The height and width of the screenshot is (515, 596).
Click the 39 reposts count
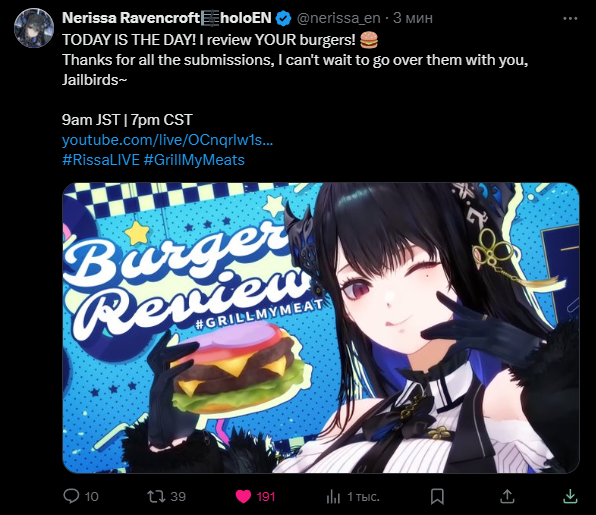(178, 496)
